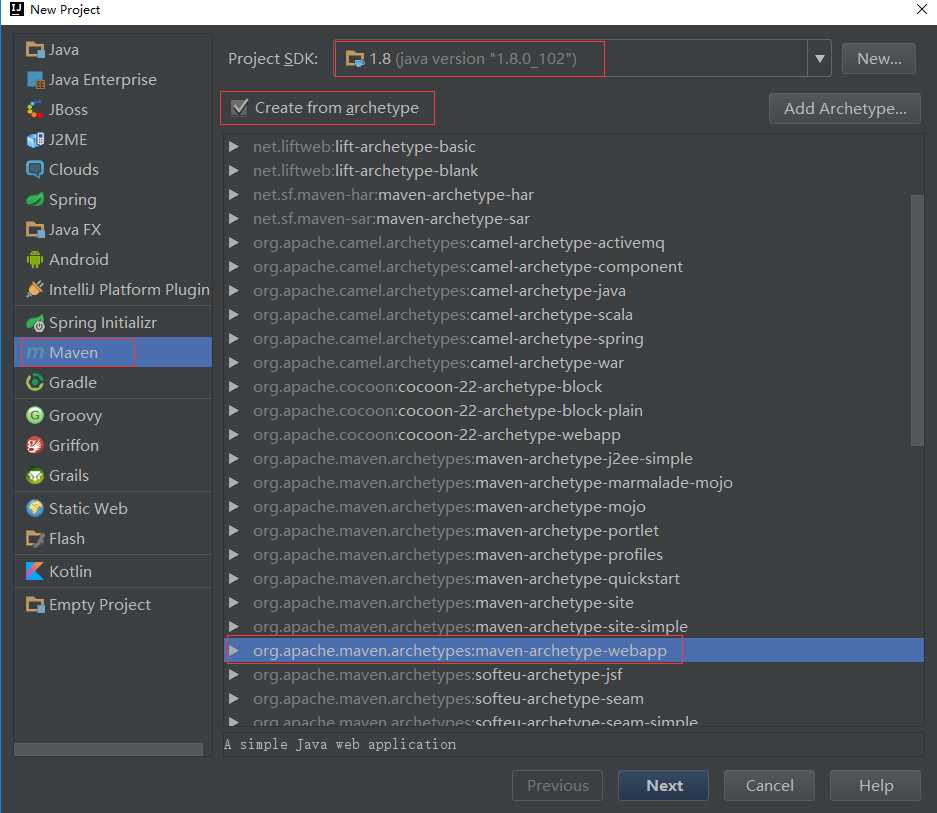Click the Cancel button

(769, 786)
